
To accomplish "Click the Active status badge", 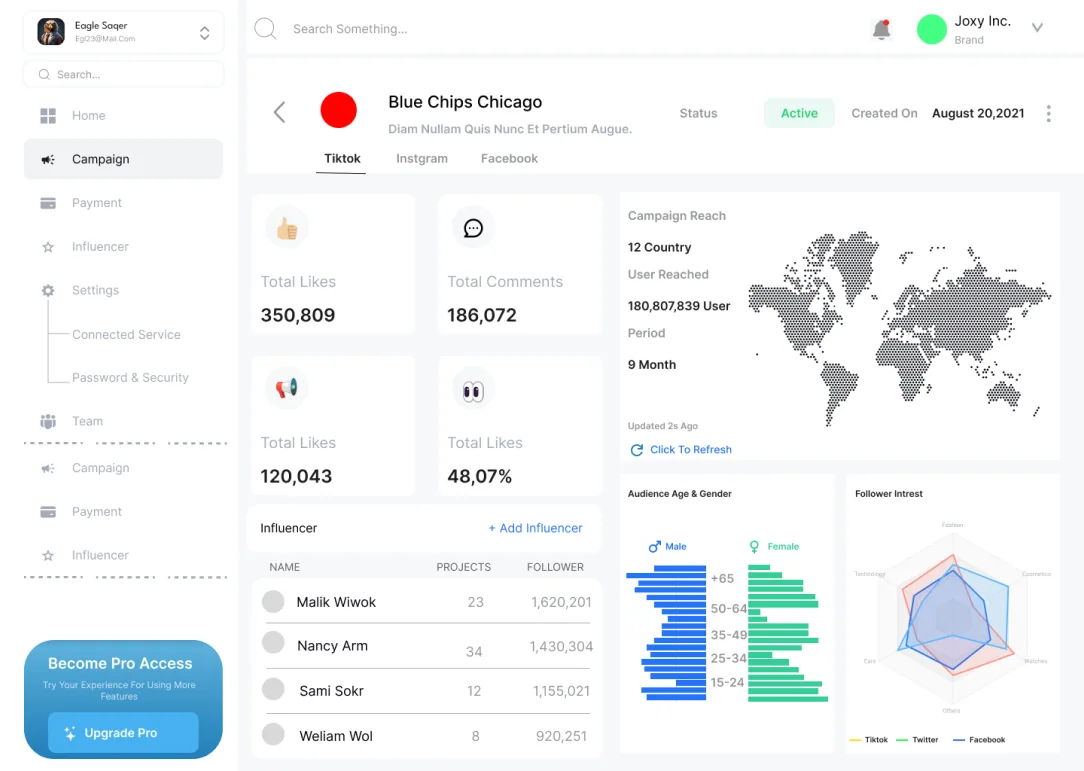I will (799, 113).
